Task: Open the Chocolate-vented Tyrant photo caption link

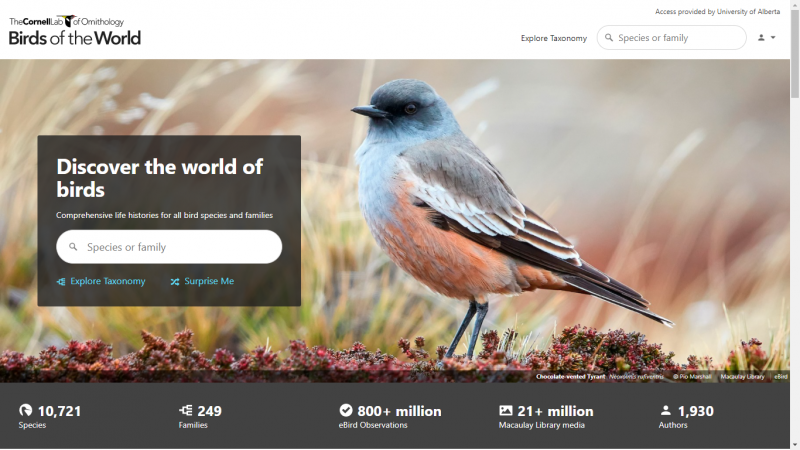Action: 570,377
